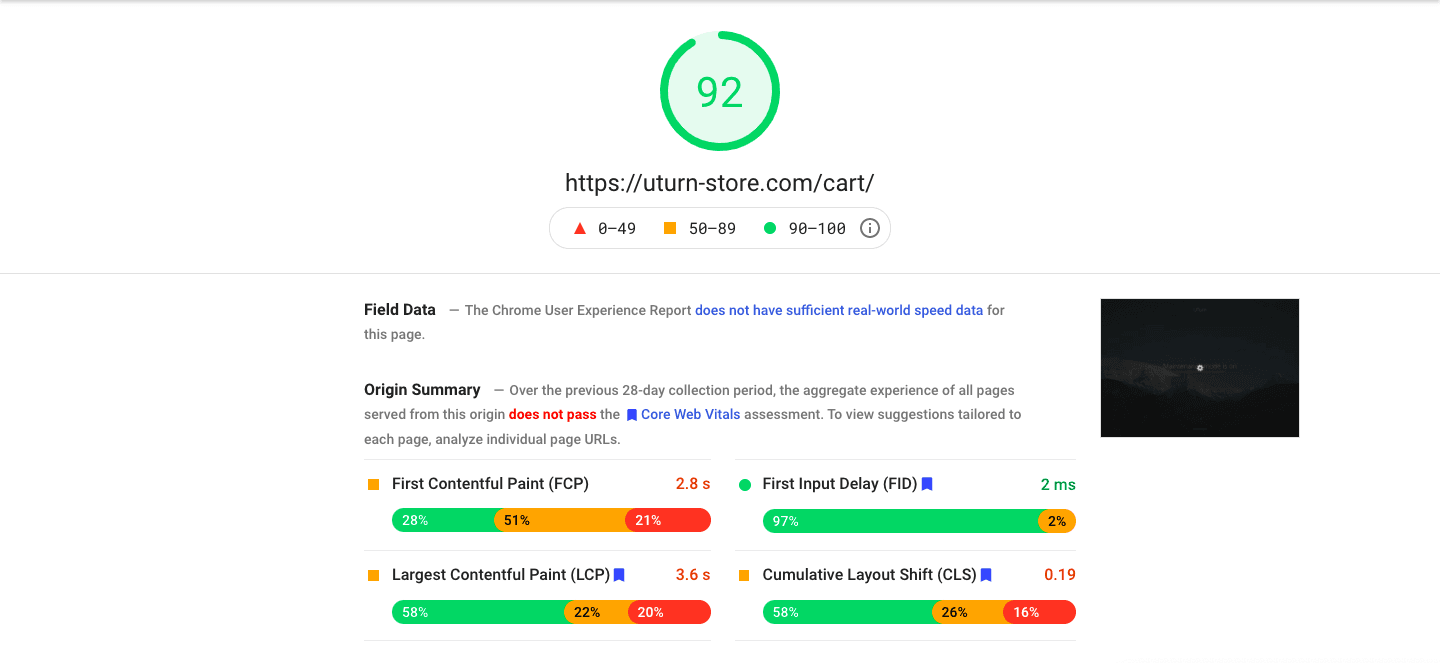The width and height of the screenshot is (1440, 663).
Task: Click the First Input Delay (FID) label
Action: pos(840,484)
